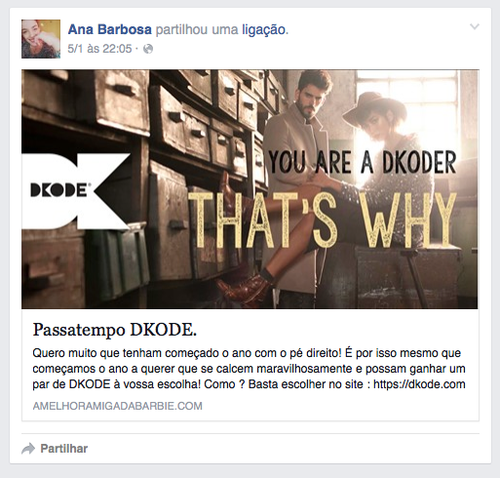This screenshot has height=478, width=500.
Task: Click Ana Barbosa's profile picture
Action: 41,39
